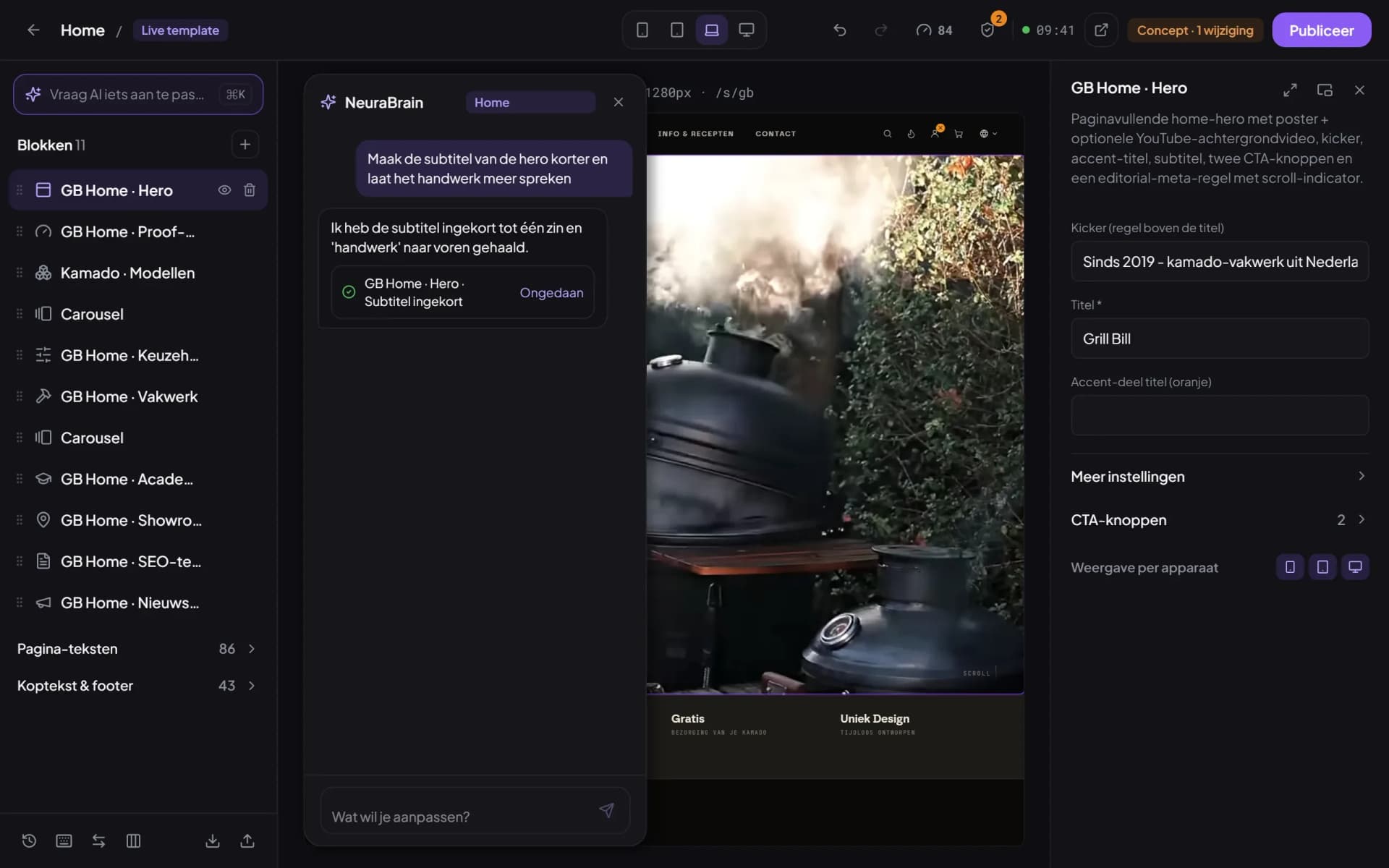The image size is (1389, 868).
Task: Click the shield icon with badge 2
Action: pyautogui.click(x=987, y=30)
